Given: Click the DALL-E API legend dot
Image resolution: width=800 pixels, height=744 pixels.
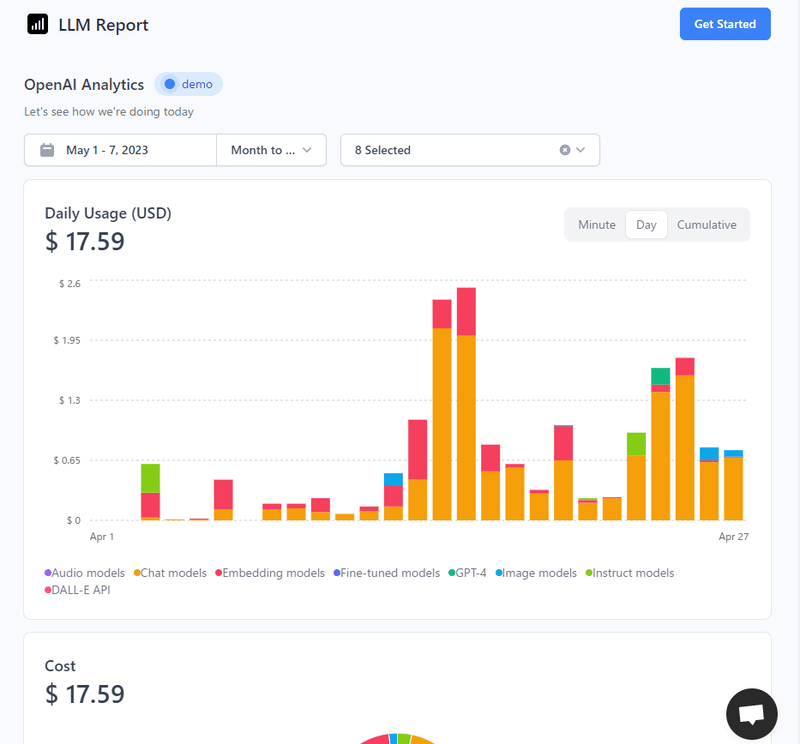Looking at the screenshot, I should pyautogui.click(x=48, y=590).
